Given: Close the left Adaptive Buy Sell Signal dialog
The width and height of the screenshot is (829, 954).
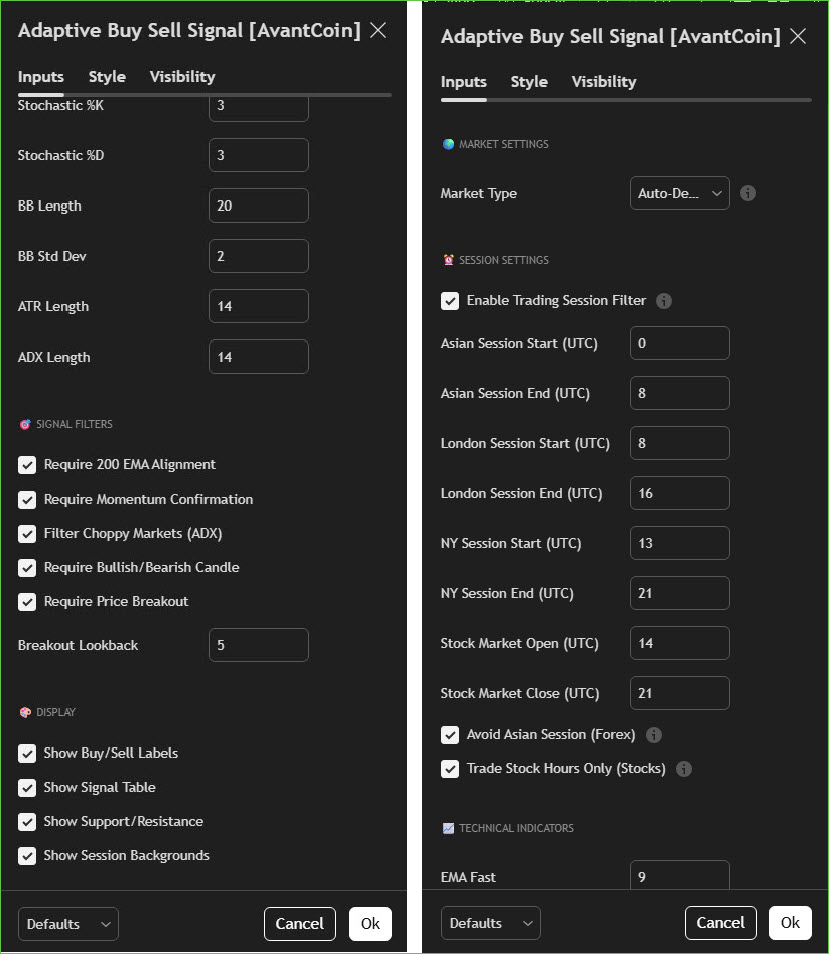Looking at the screenshot, I should point(378,30).
